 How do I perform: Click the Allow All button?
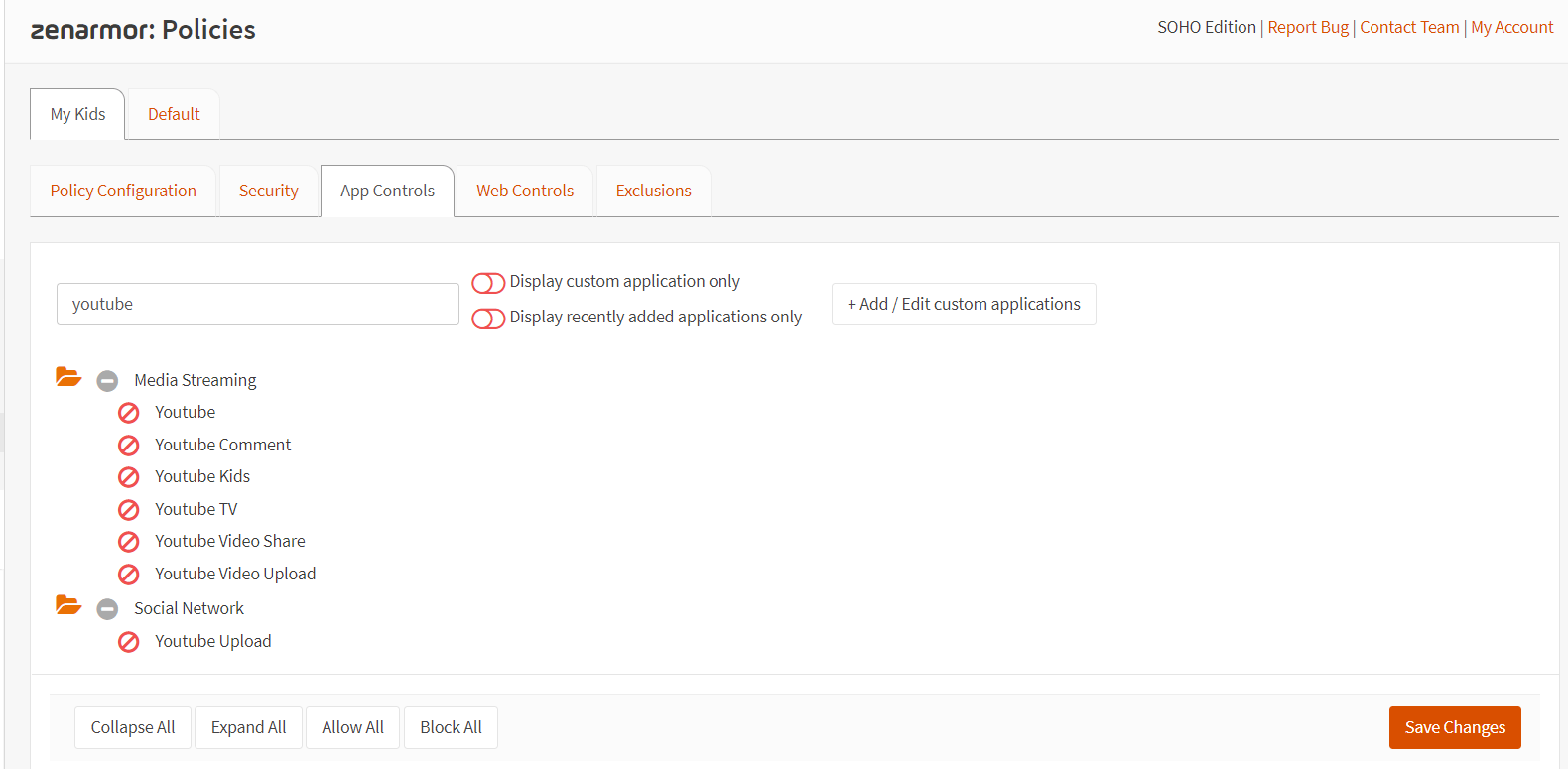point(352,727)
